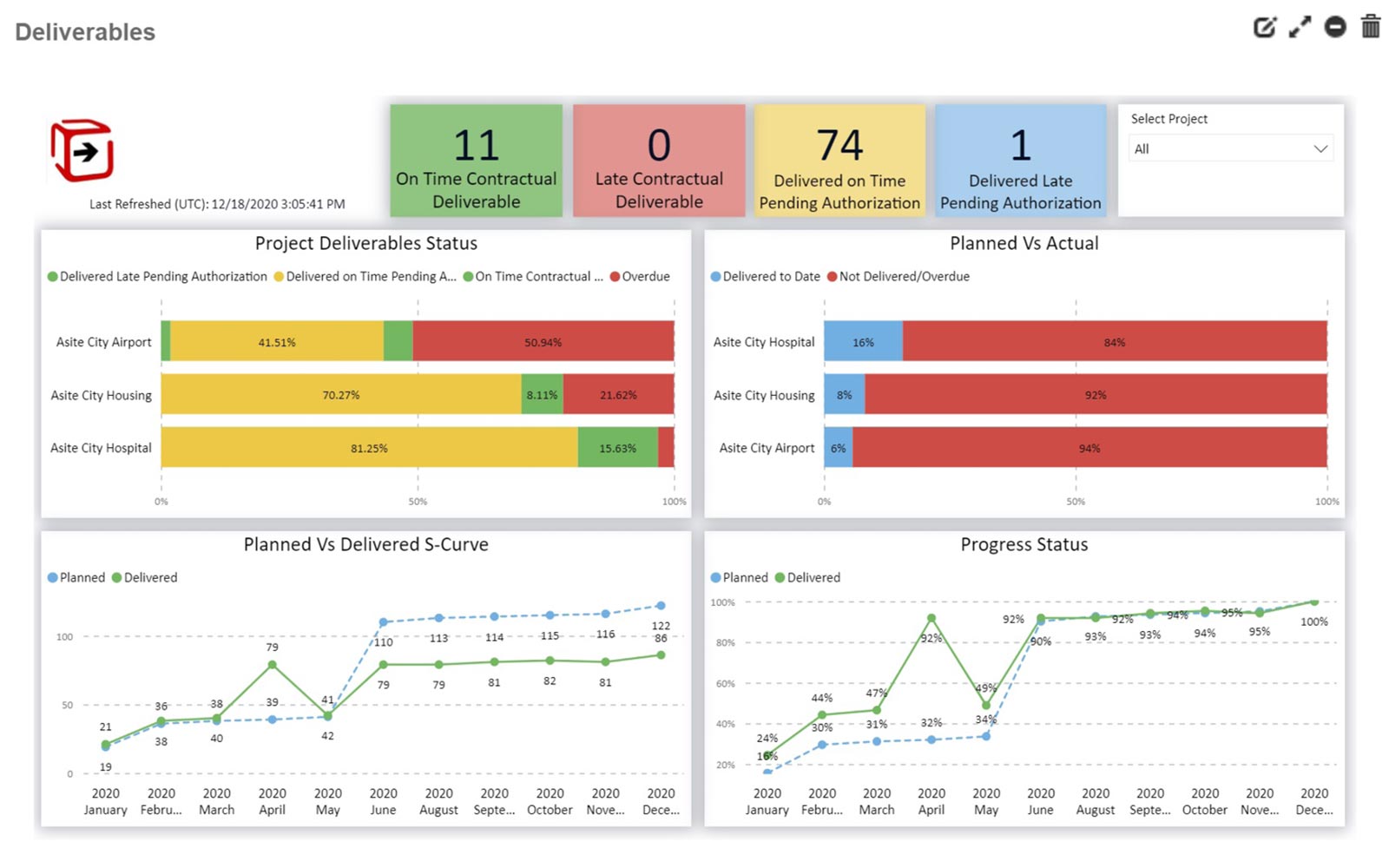The image size is (1389, 868).
Task: Click Asite City Airport label in Deliverables Status
Action: (104, 342)
